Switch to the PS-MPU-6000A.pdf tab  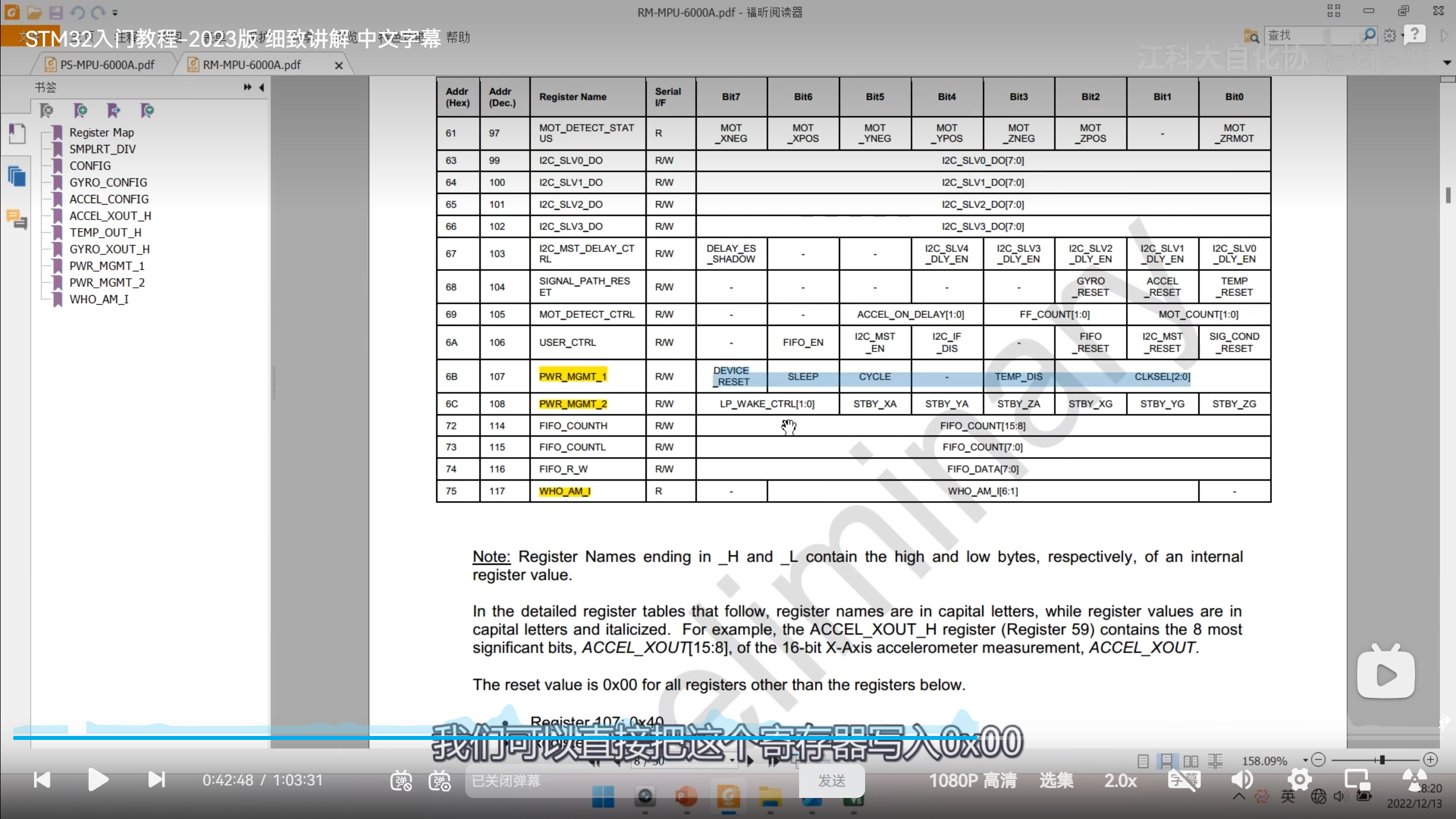(107, 65)
